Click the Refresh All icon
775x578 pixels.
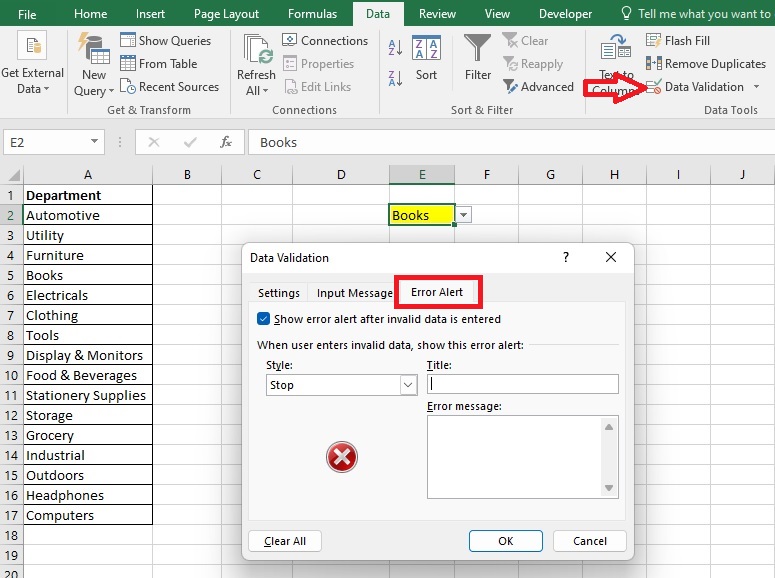258,49
